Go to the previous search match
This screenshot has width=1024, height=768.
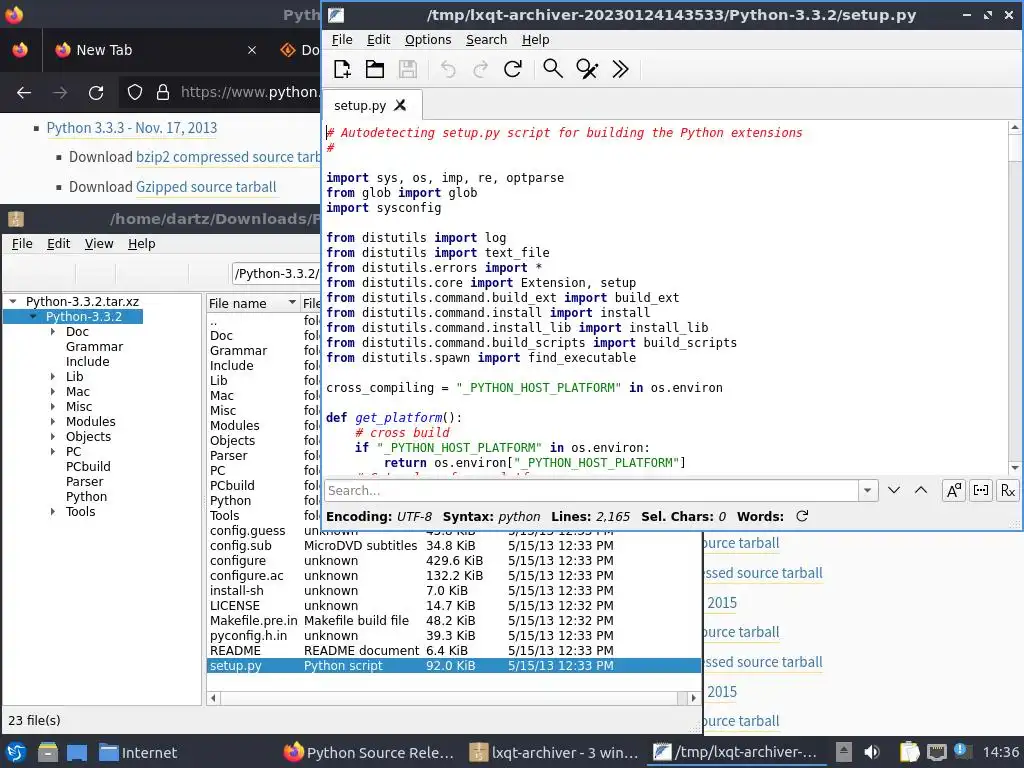(921, 490)
